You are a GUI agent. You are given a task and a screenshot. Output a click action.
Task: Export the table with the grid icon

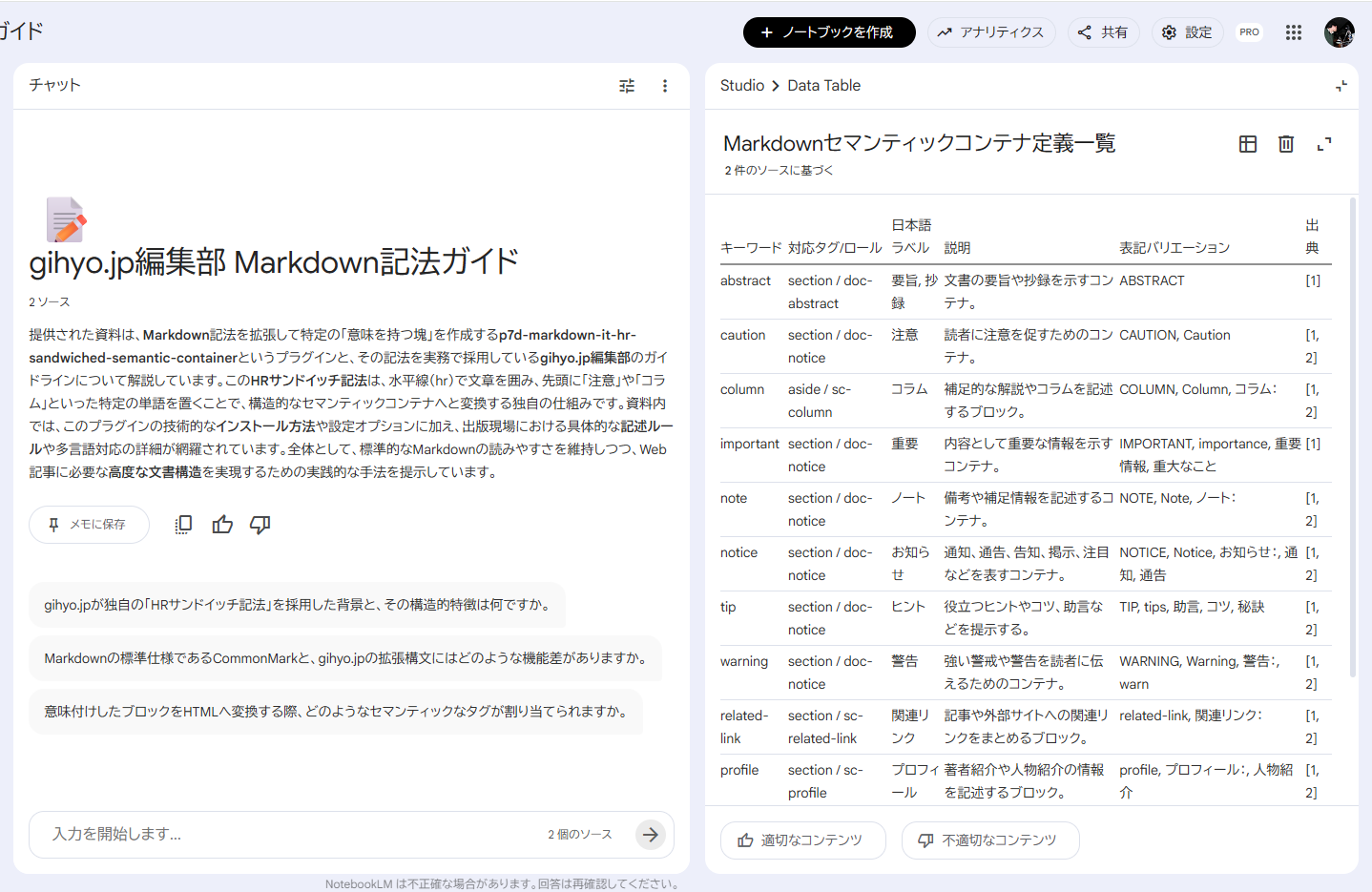tap(1248, 144)
